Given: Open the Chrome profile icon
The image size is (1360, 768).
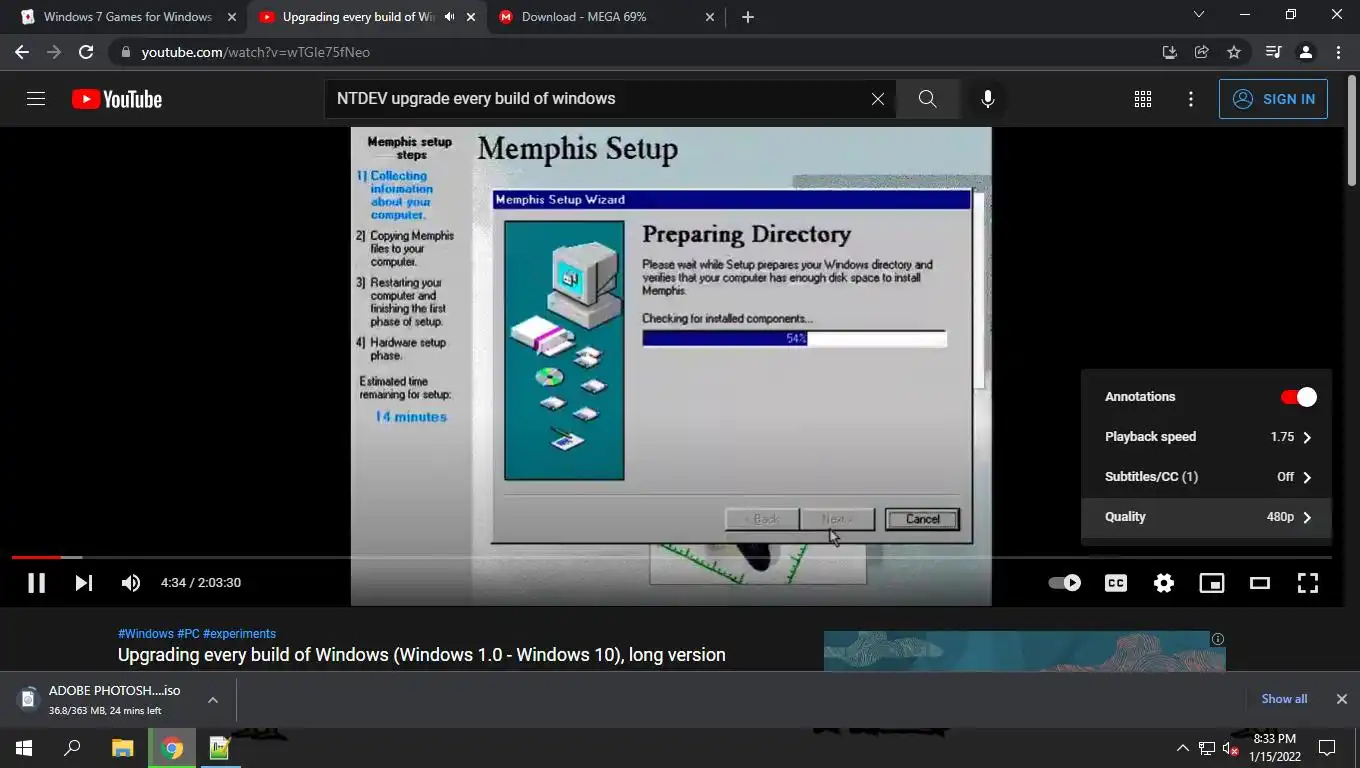Looking at the screenshot, I should point(1305,52).
